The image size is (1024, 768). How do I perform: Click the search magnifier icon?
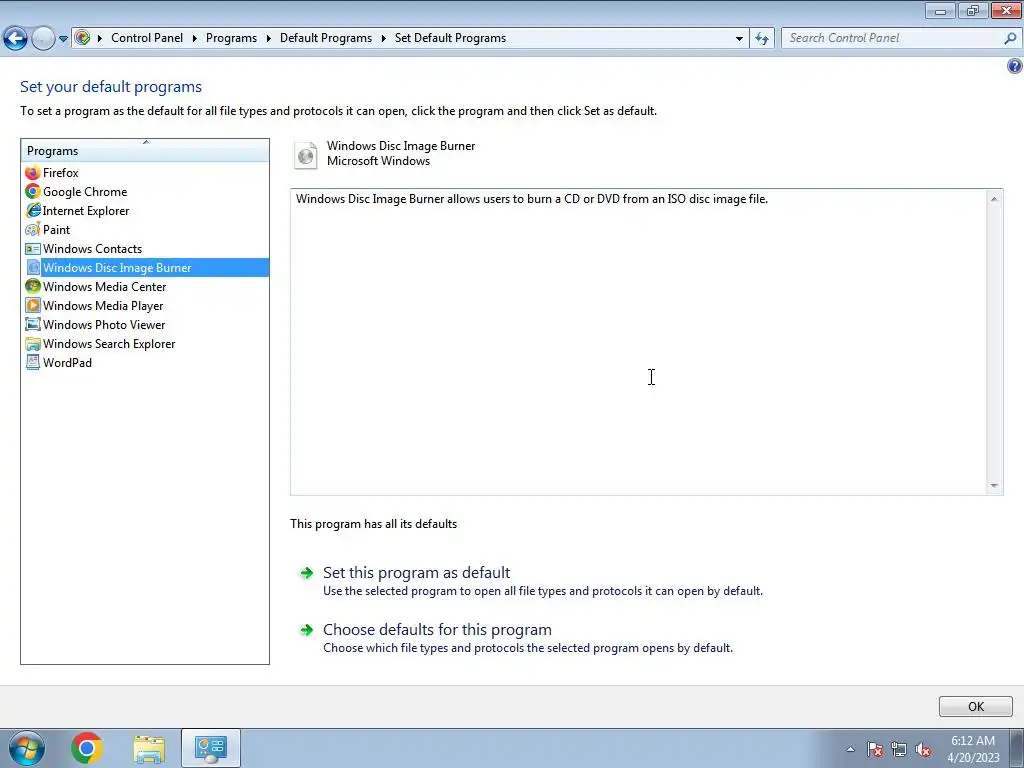pos(1010,39)
